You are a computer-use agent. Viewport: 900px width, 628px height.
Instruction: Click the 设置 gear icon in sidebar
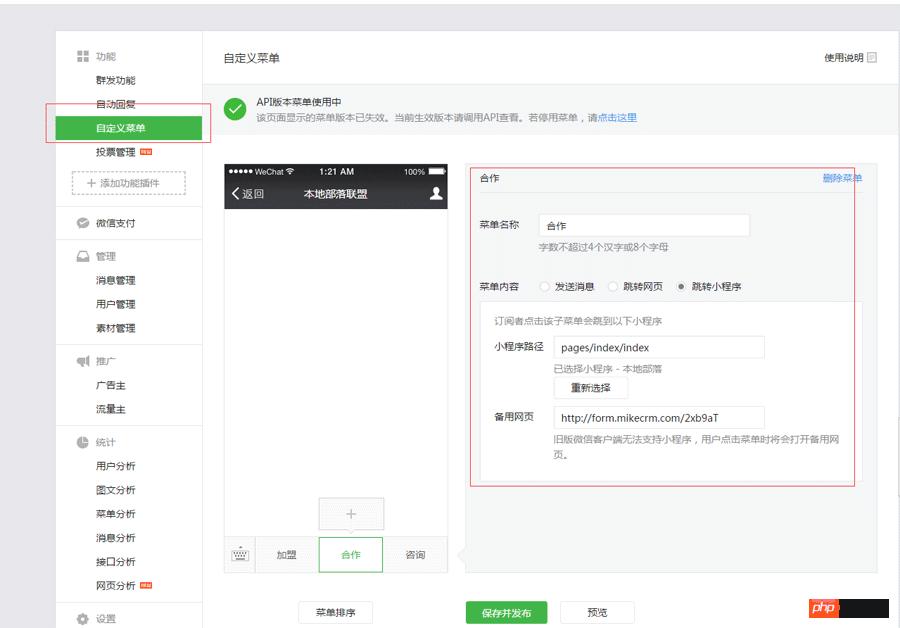pos(83,619)
